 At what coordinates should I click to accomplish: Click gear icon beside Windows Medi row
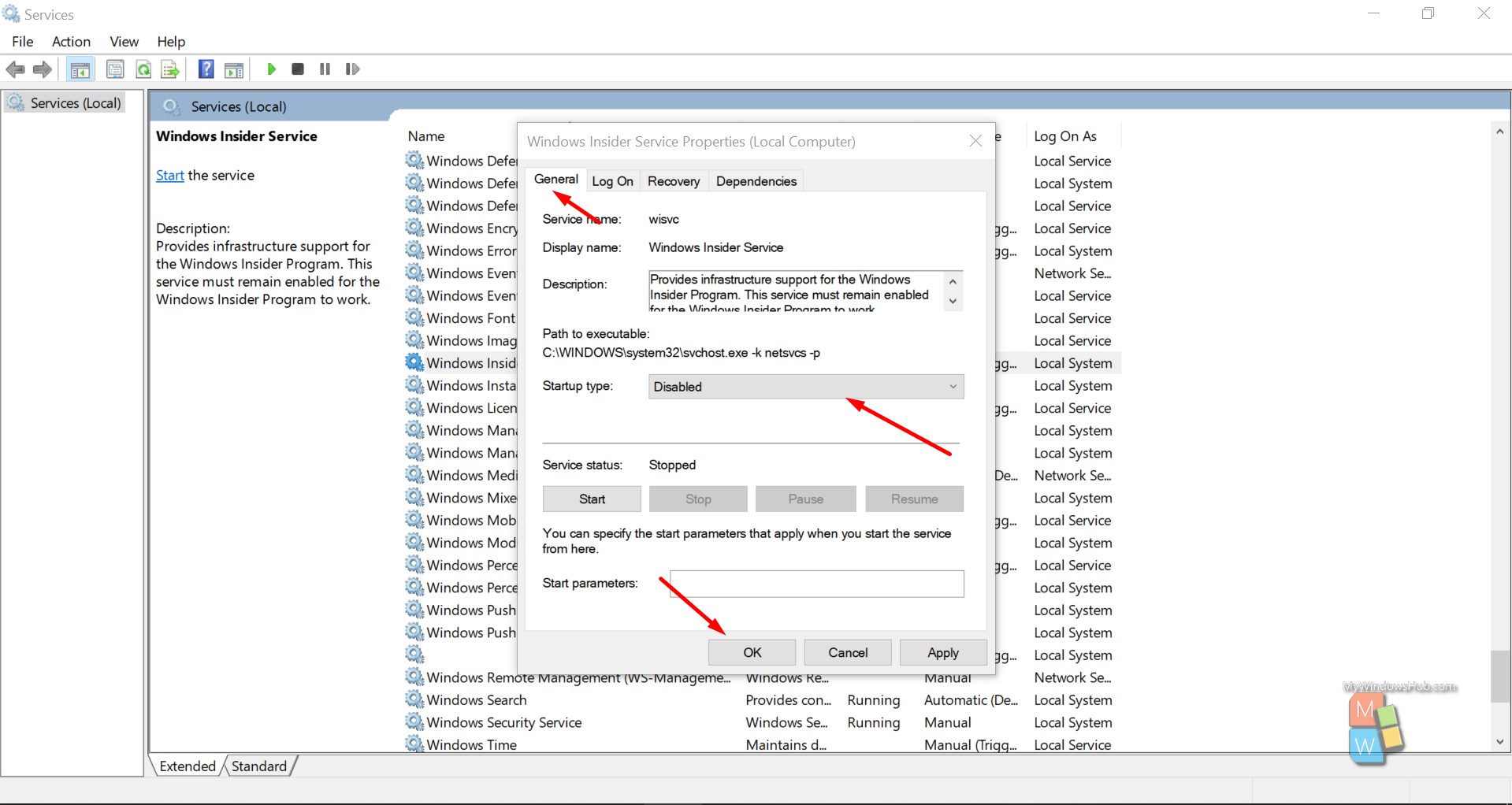point(414,475)
